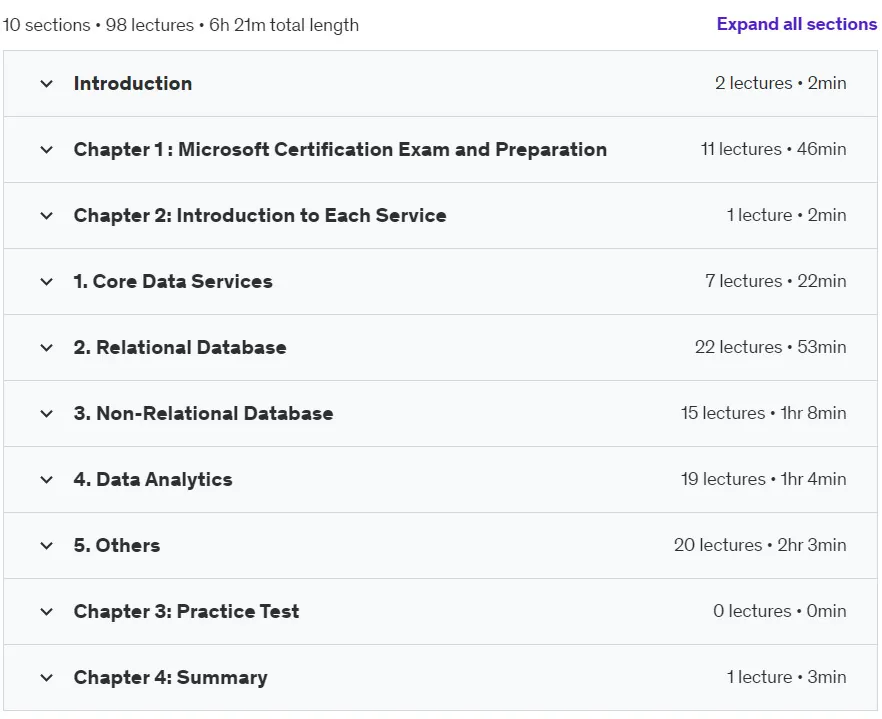Select 4. Data Analytics section title
The image size is (882, 719).
click(x=153, y=479)
